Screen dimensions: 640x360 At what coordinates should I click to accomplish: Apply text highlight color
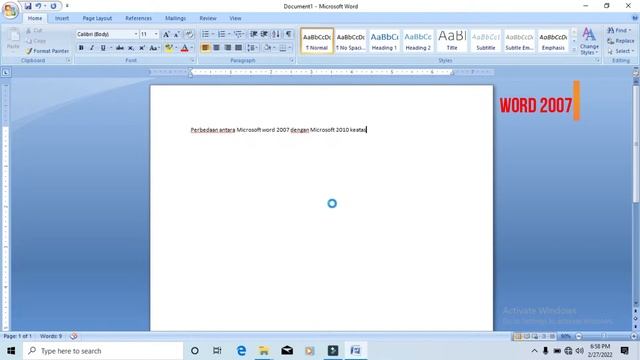tap(168, 48)
